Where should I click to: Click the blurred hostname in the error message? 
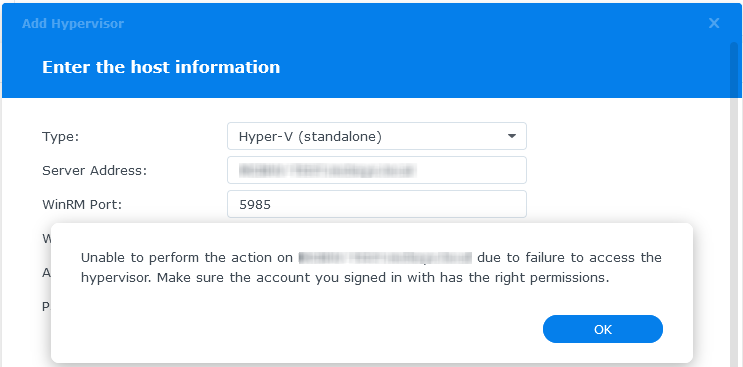click(385, 258)
